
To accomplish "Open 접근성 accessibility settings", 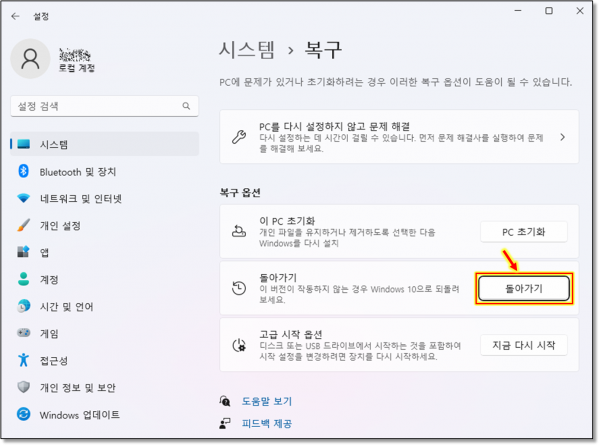I will (55, 361).
